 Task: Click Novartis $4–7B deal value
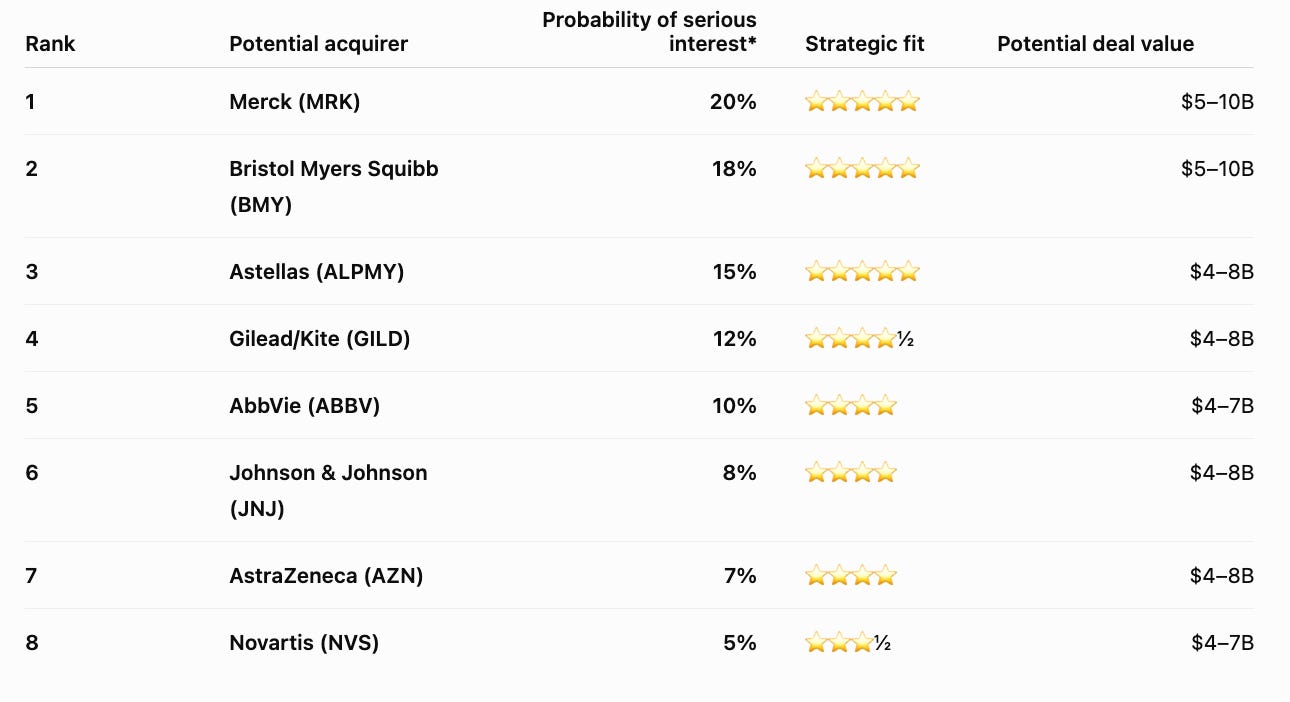pyautogui.click(x=1222, y=643)
